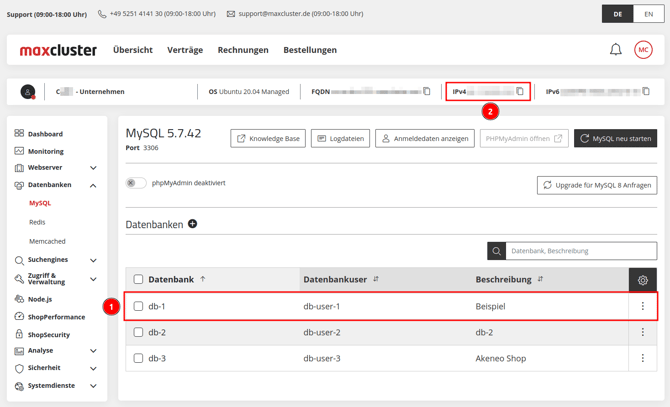Viewport: 670px width, 407px height.
Task: Open three-dot menu for db-2 row
Action: point(642,332)
